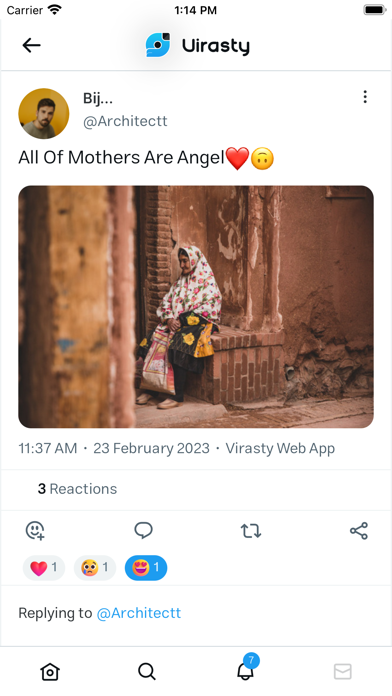The height and width of the screenshot is (696, 392).
Task: Open the three-dot post options menu
Action: tap(365, 97)
